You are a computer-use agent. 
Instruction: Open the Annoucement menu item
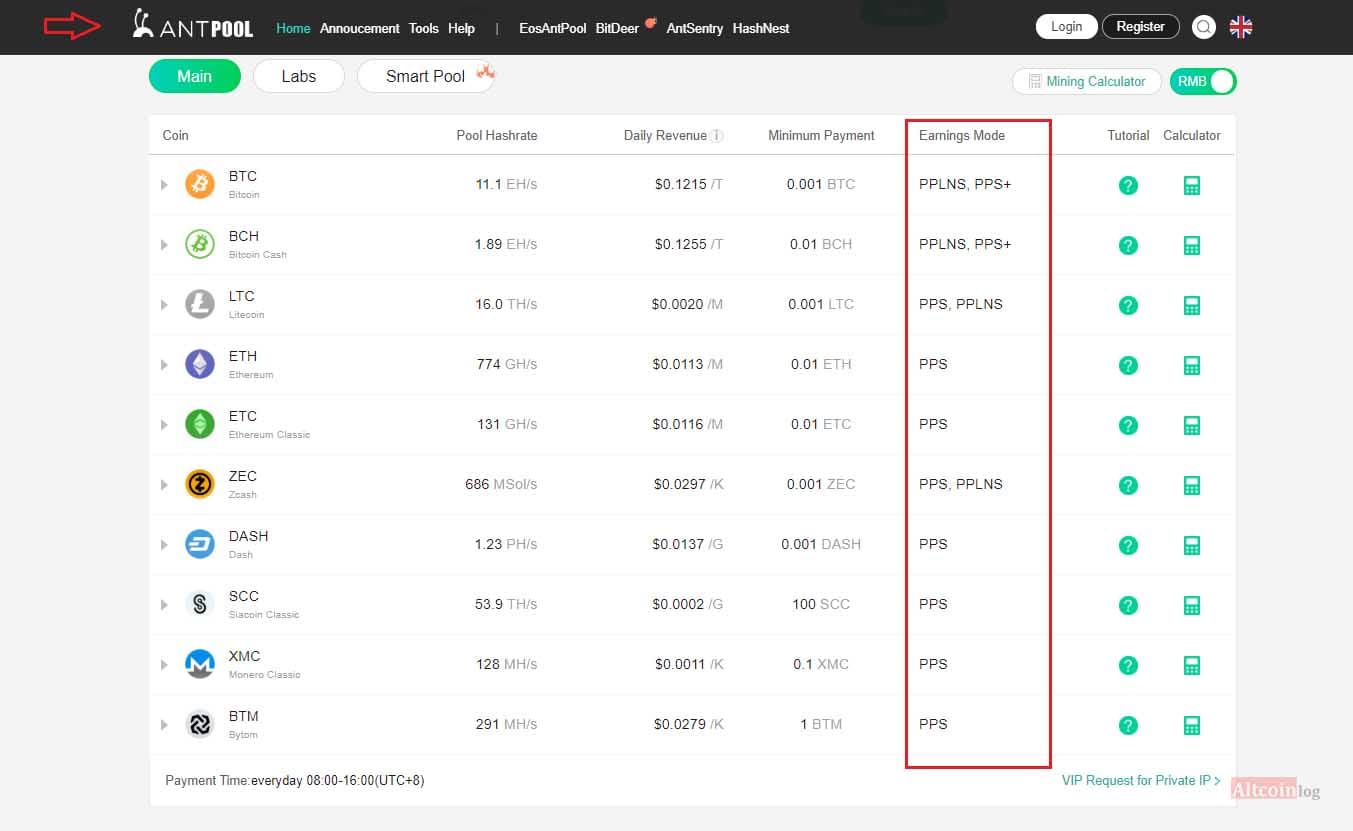(x=360, y=28)
